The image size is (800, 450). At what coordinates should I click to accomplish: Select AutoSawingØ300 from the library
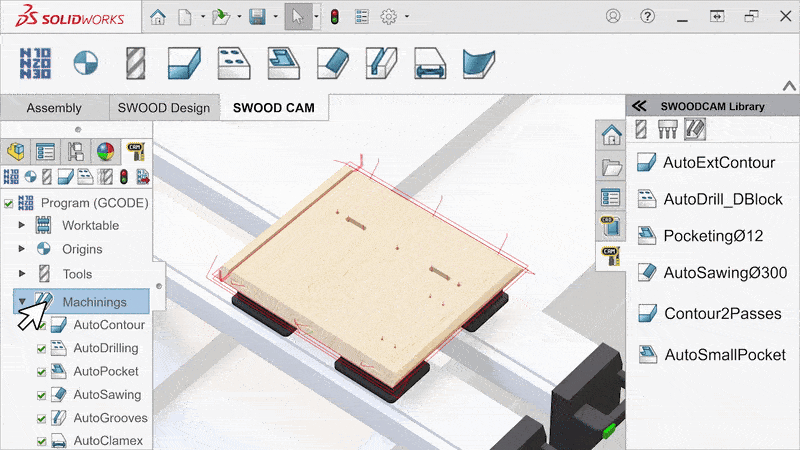[712, 273]
